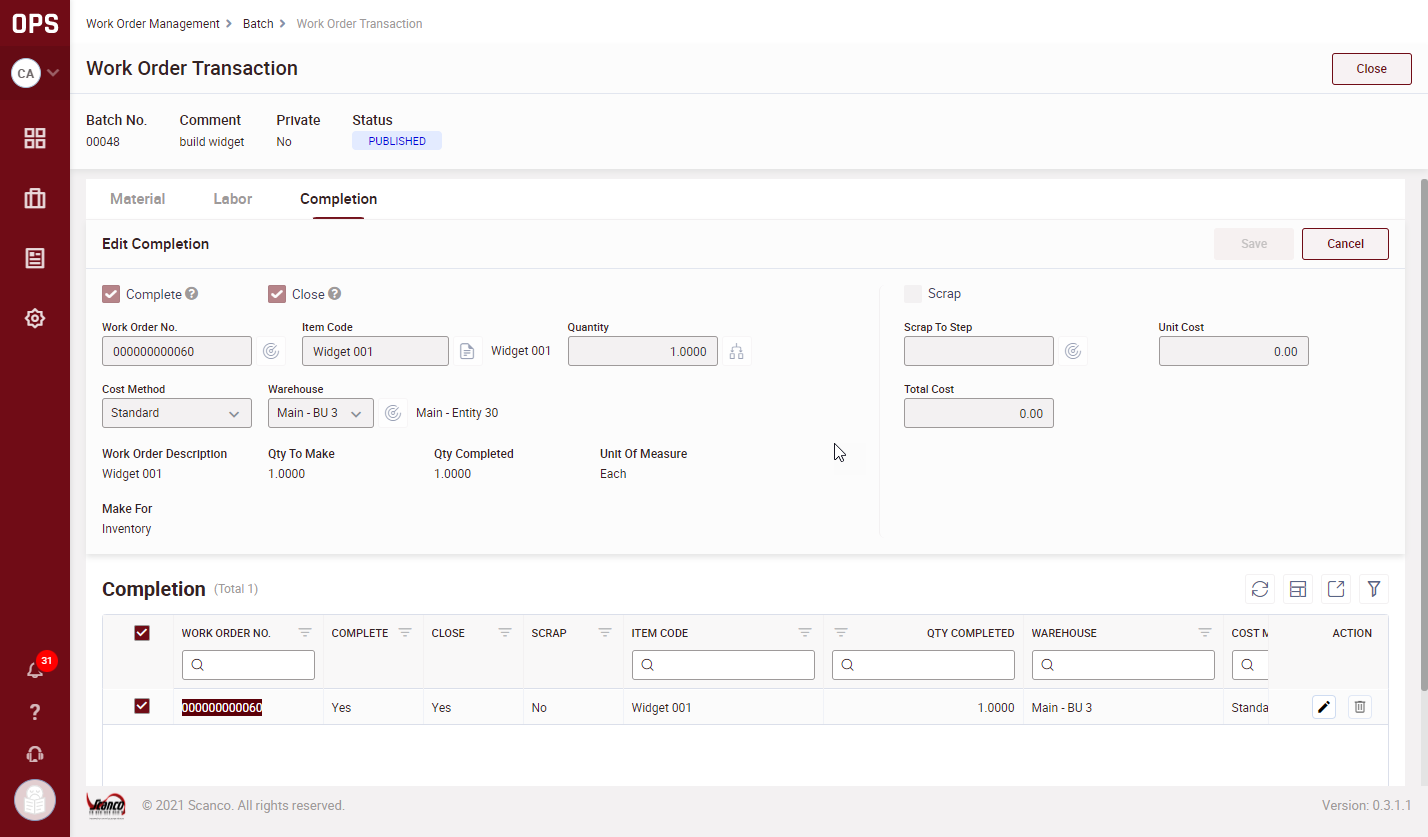Expand the Cost Method dropdown
Image resolution: width=1428 pixels, height=837 pixels.
coord(177,413)
